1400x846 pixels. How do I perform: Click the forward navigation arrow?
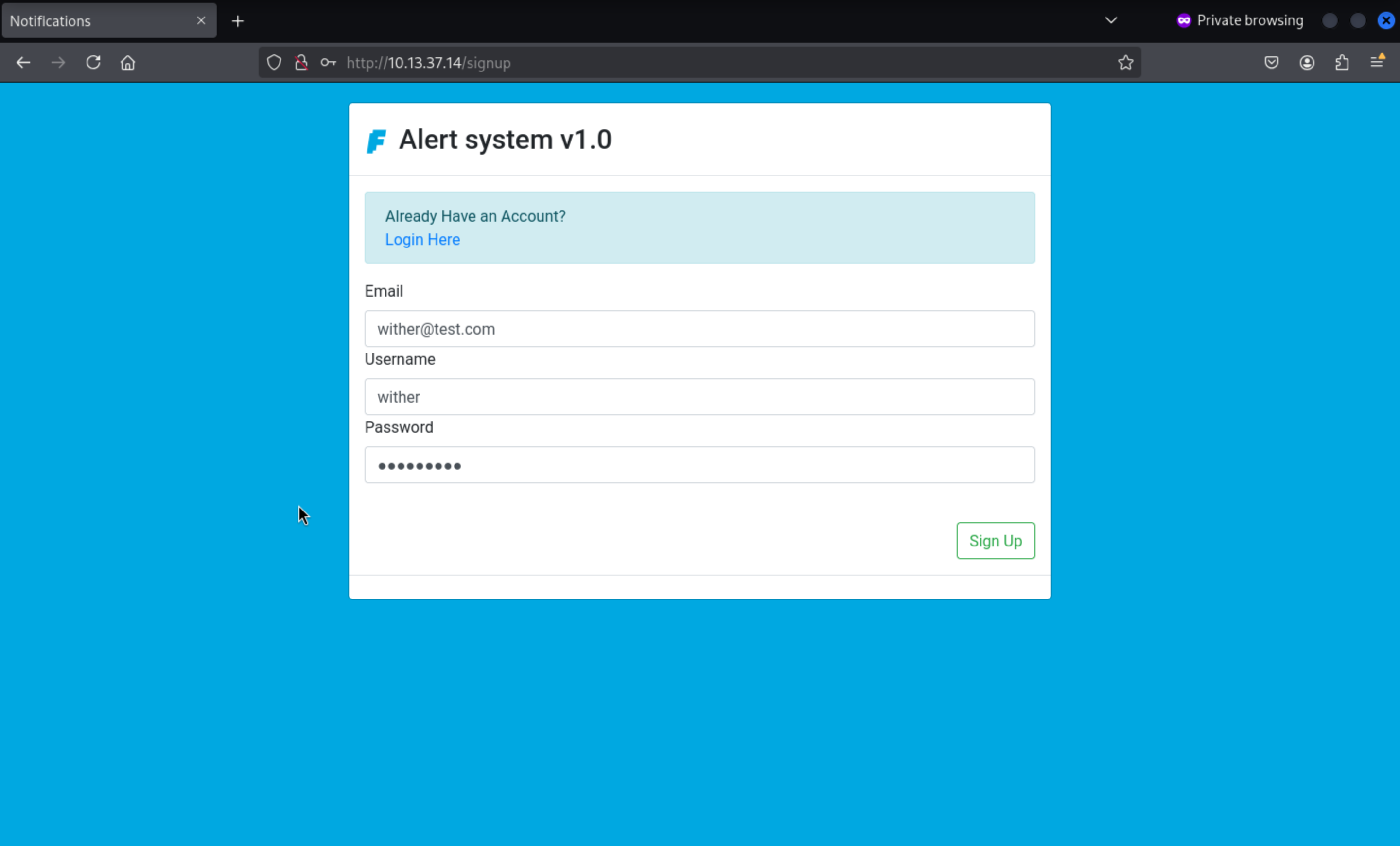58,63
